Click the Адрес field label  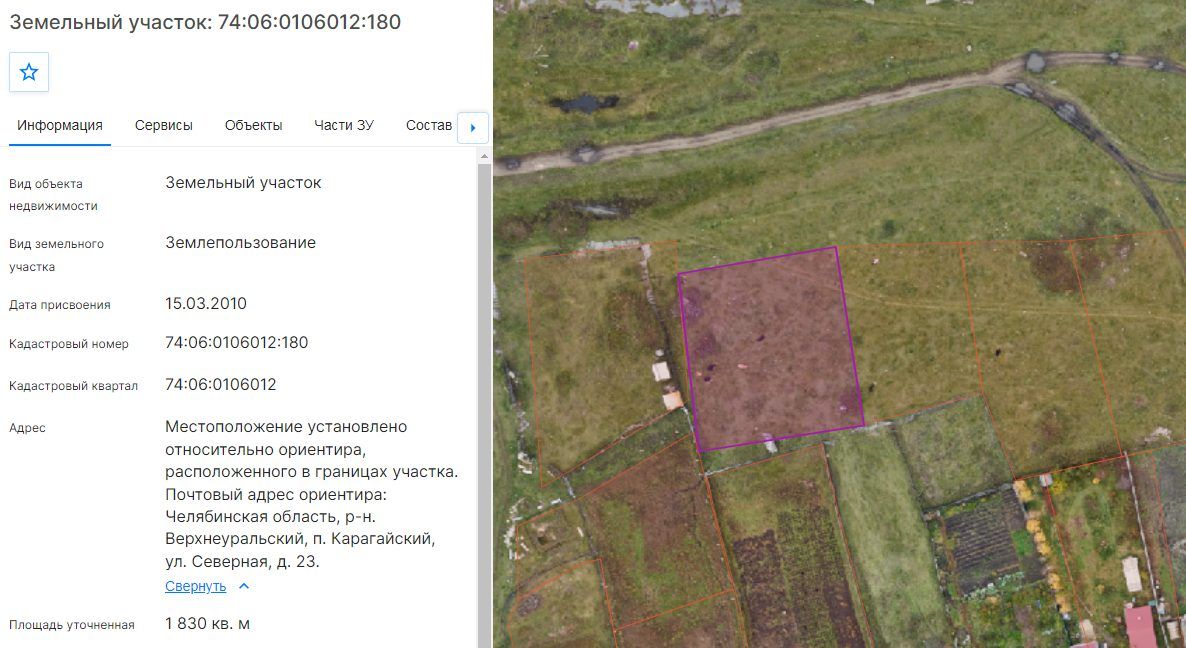pyautogui.click(x=27, y=428)
